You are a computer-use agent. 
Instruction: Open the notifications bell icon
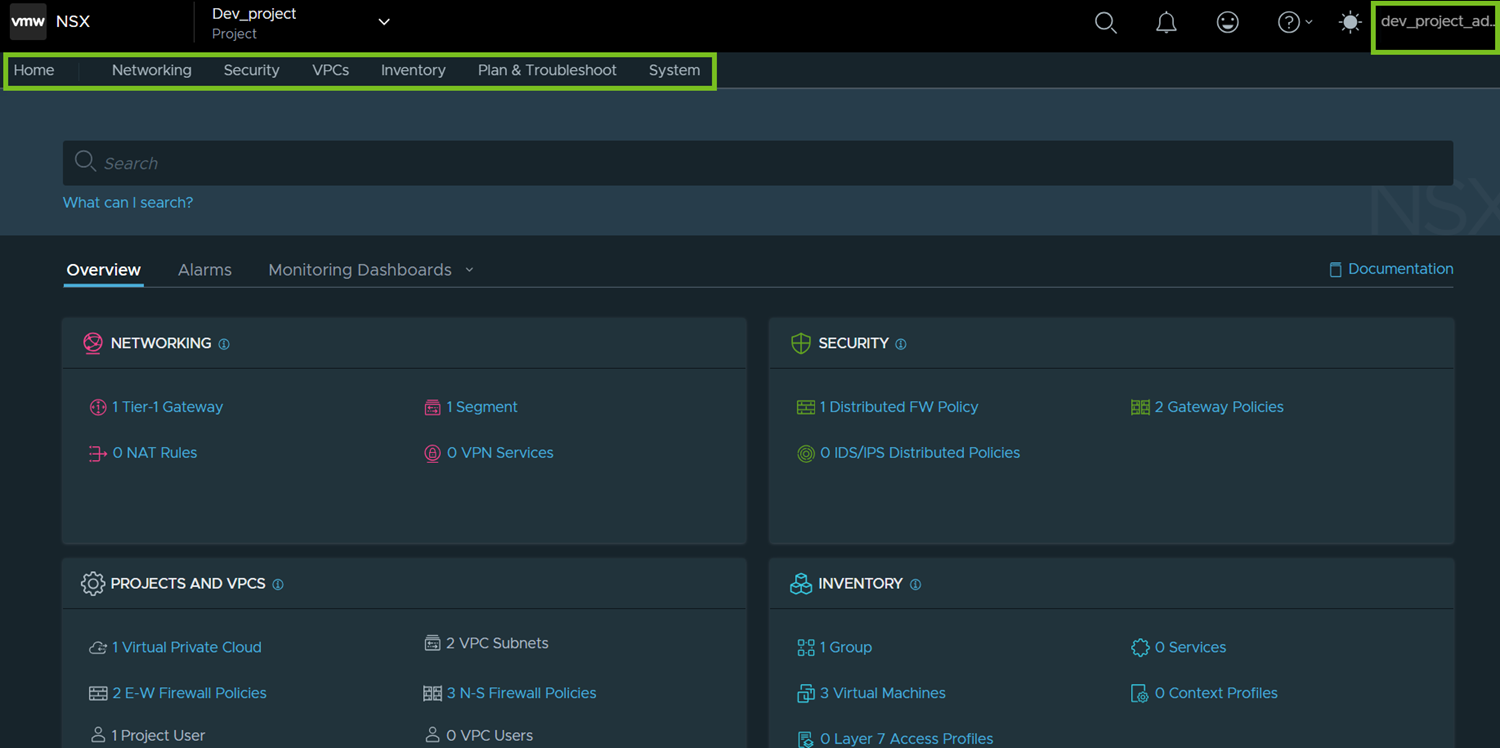(x=1166, y=22)
